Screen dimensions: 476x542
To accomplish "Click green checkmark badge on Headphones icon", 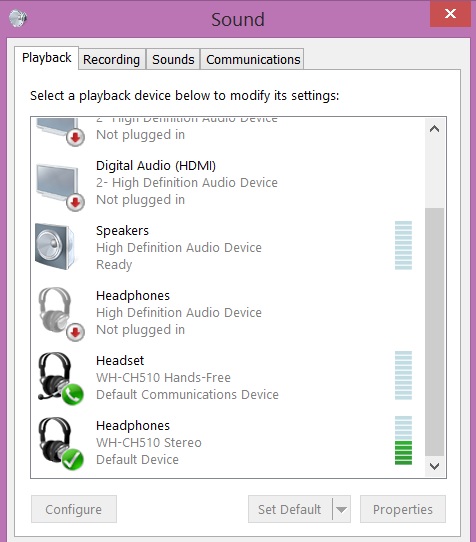I will point(73,459).
